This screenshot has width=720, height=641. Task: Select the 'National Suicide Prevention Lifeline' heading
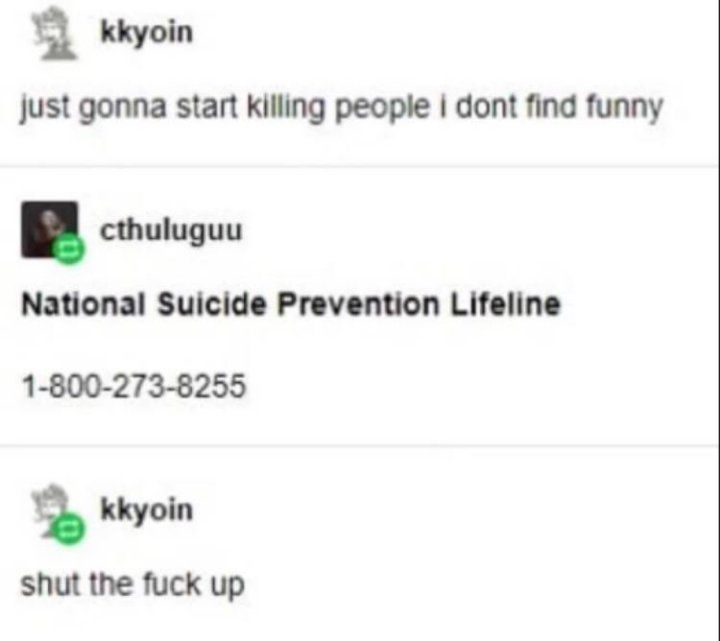coord(291,304)
